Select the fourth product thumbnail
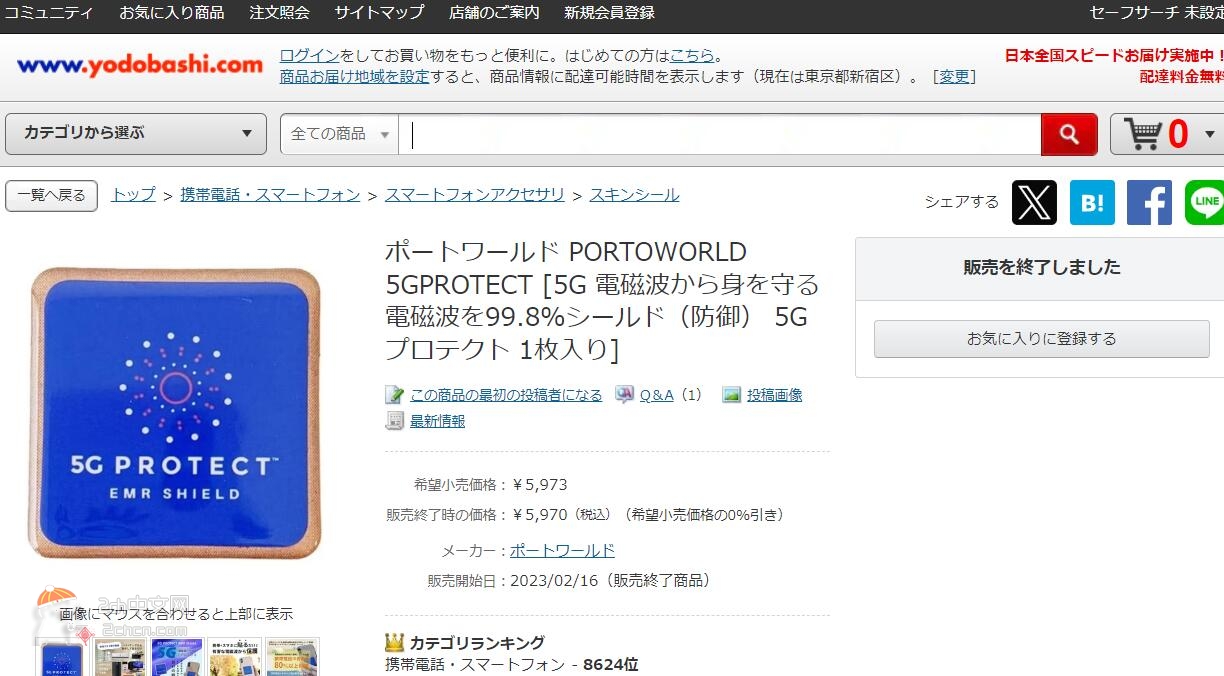 coord(235,657)
